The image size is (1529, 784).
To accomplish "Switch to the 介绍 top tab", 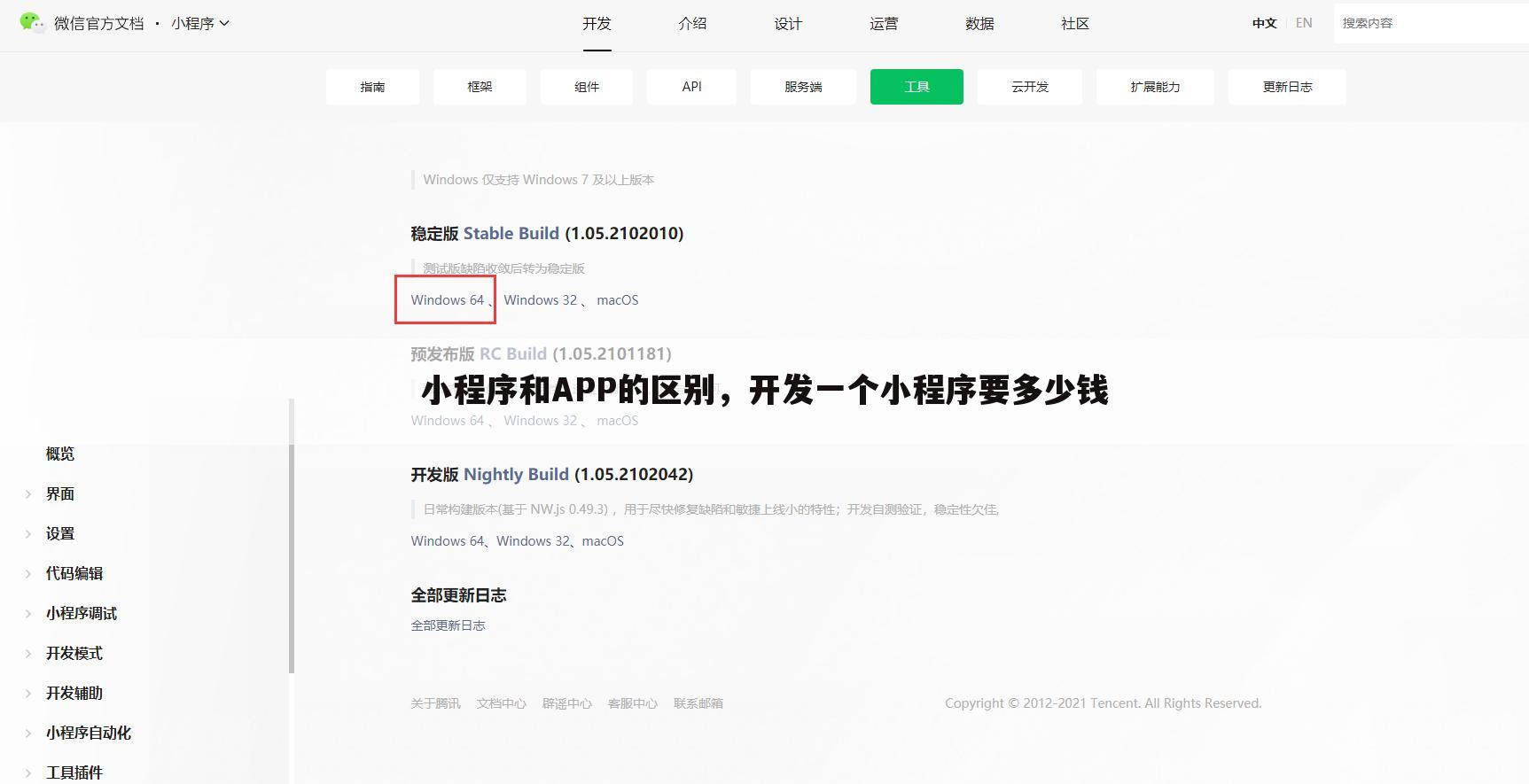I will (x=692, y=24).
